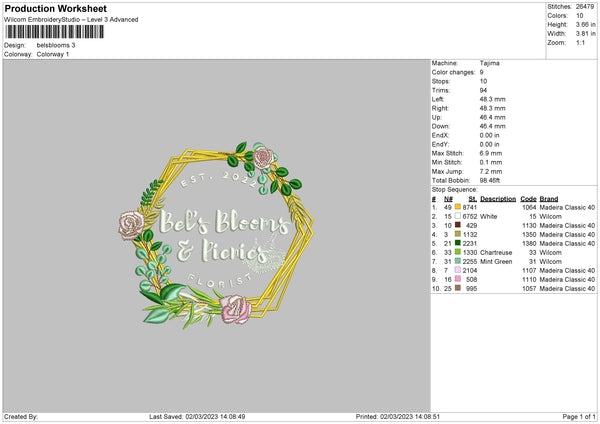
Task: Click the 'Mint Green' description text
Action: pyautogui.click(x=496, y=261)
